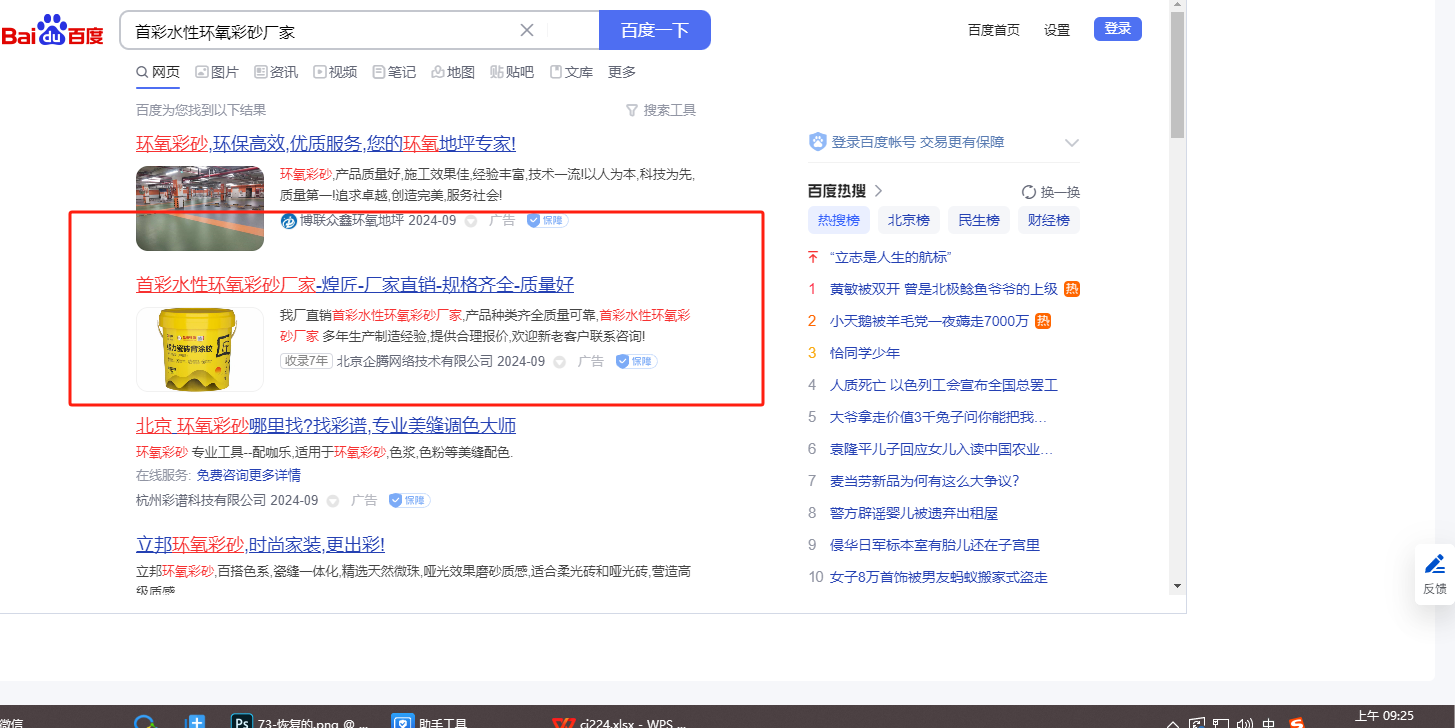Switch to the 民生榜 tab
Viewport: 1455px width, 728px height.
coord(979,221)
